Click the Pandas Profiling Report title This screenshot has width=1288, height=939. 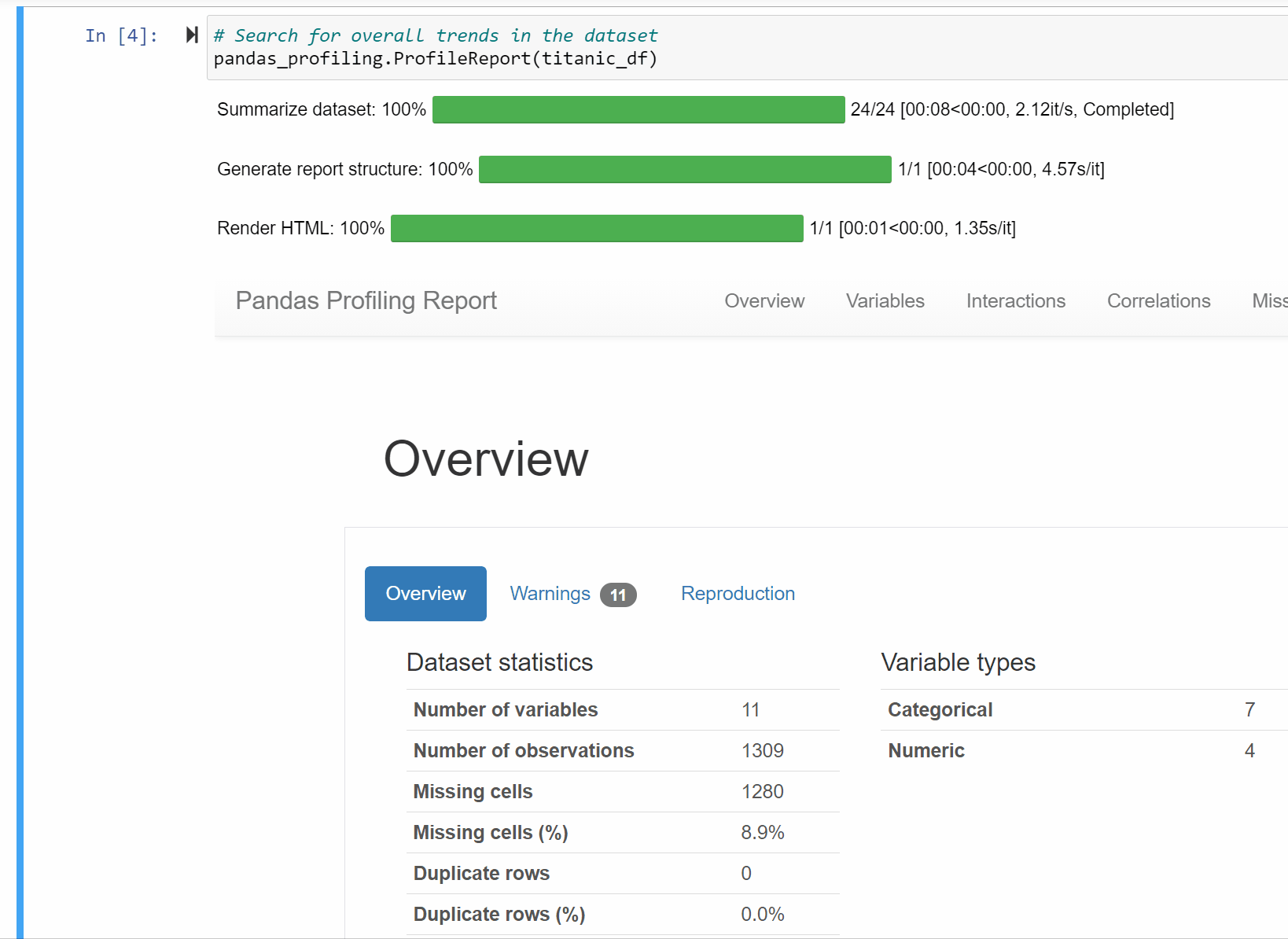tap(366, 301)
